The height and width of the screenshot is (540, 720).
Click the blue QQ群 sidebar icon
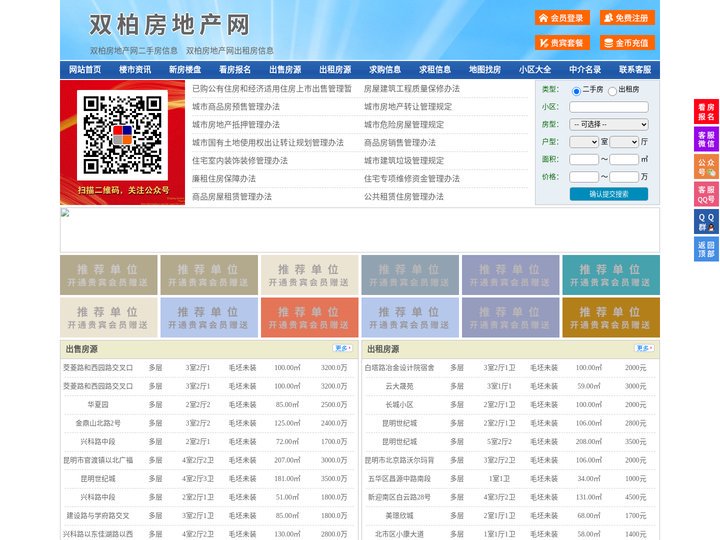click(x=706, y=222)
